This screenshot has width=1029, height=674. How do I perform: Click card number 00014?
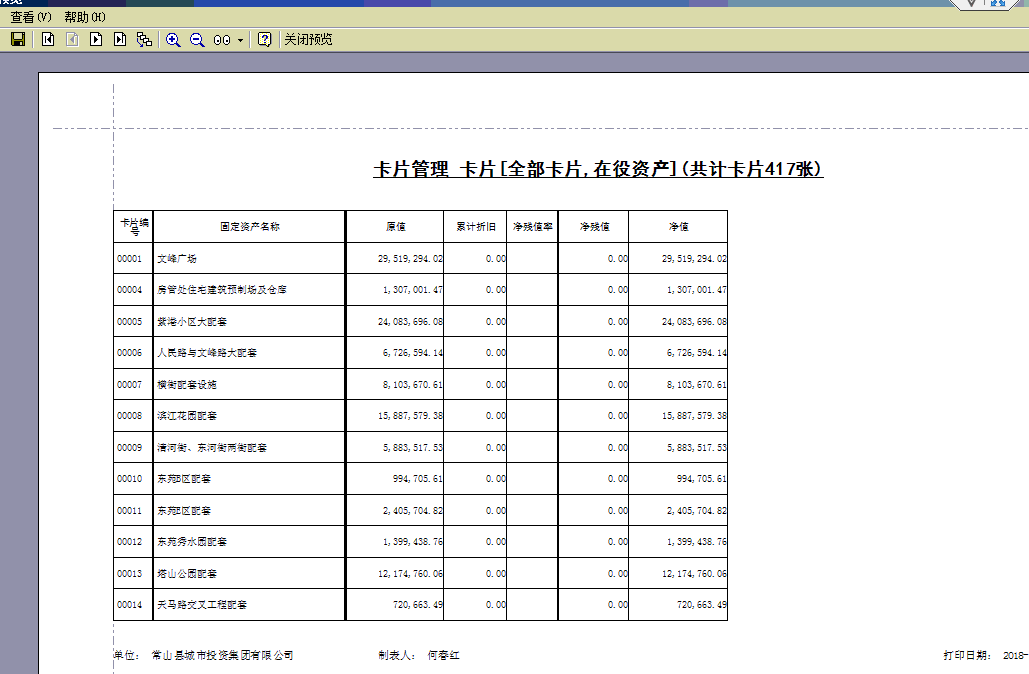tap(129, 604)
